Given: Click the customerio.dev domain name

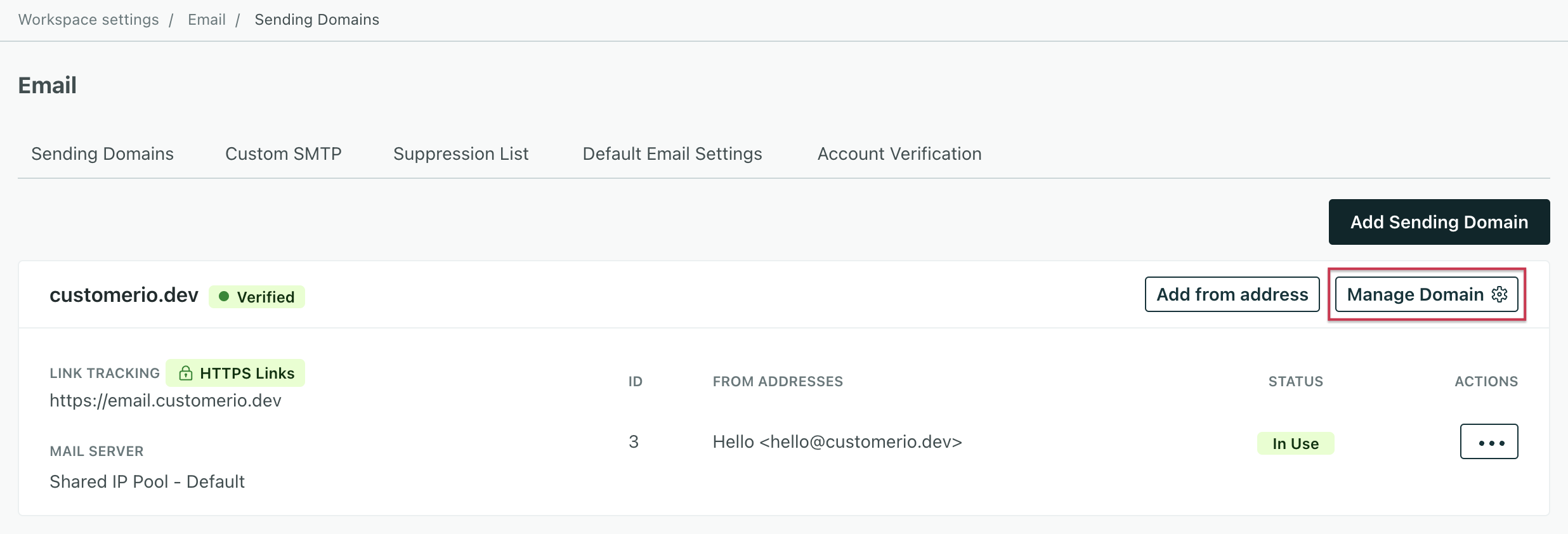Looking at the screenshot, I should 124,295.
